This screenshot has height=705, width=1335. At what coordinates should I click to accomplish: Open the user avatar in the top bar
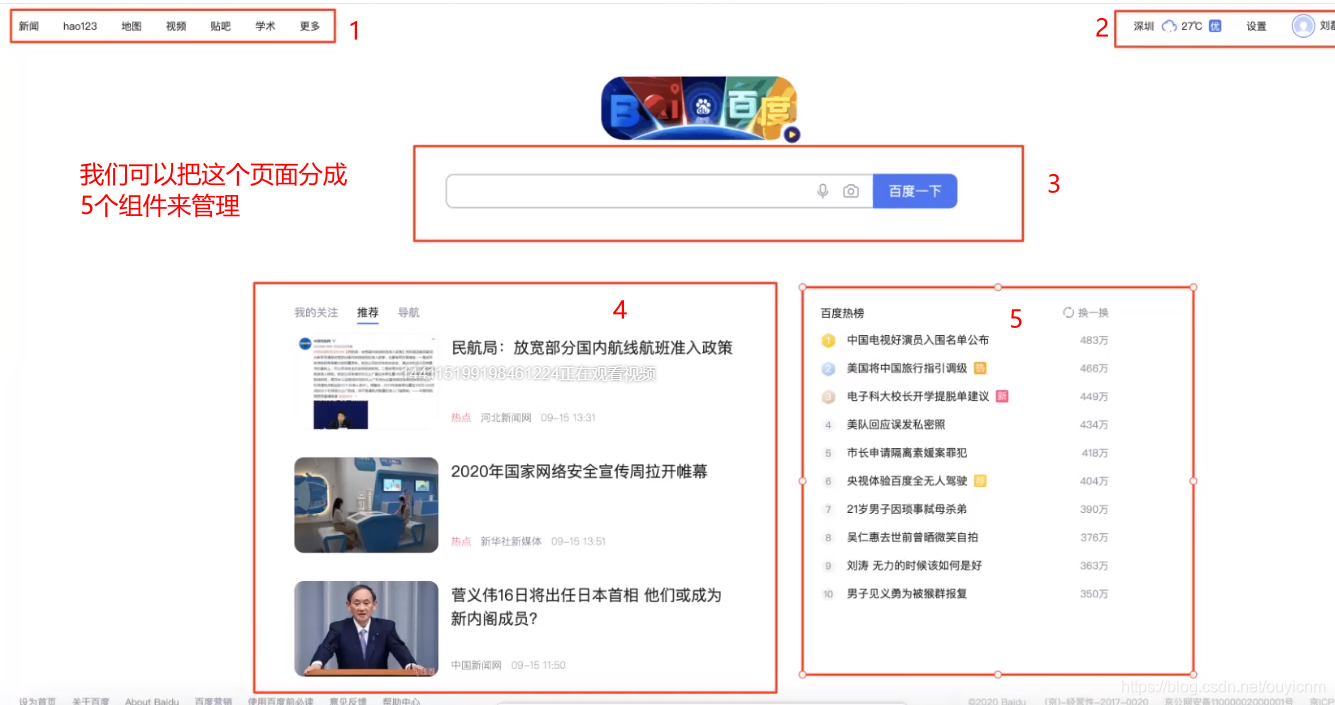1303,26
